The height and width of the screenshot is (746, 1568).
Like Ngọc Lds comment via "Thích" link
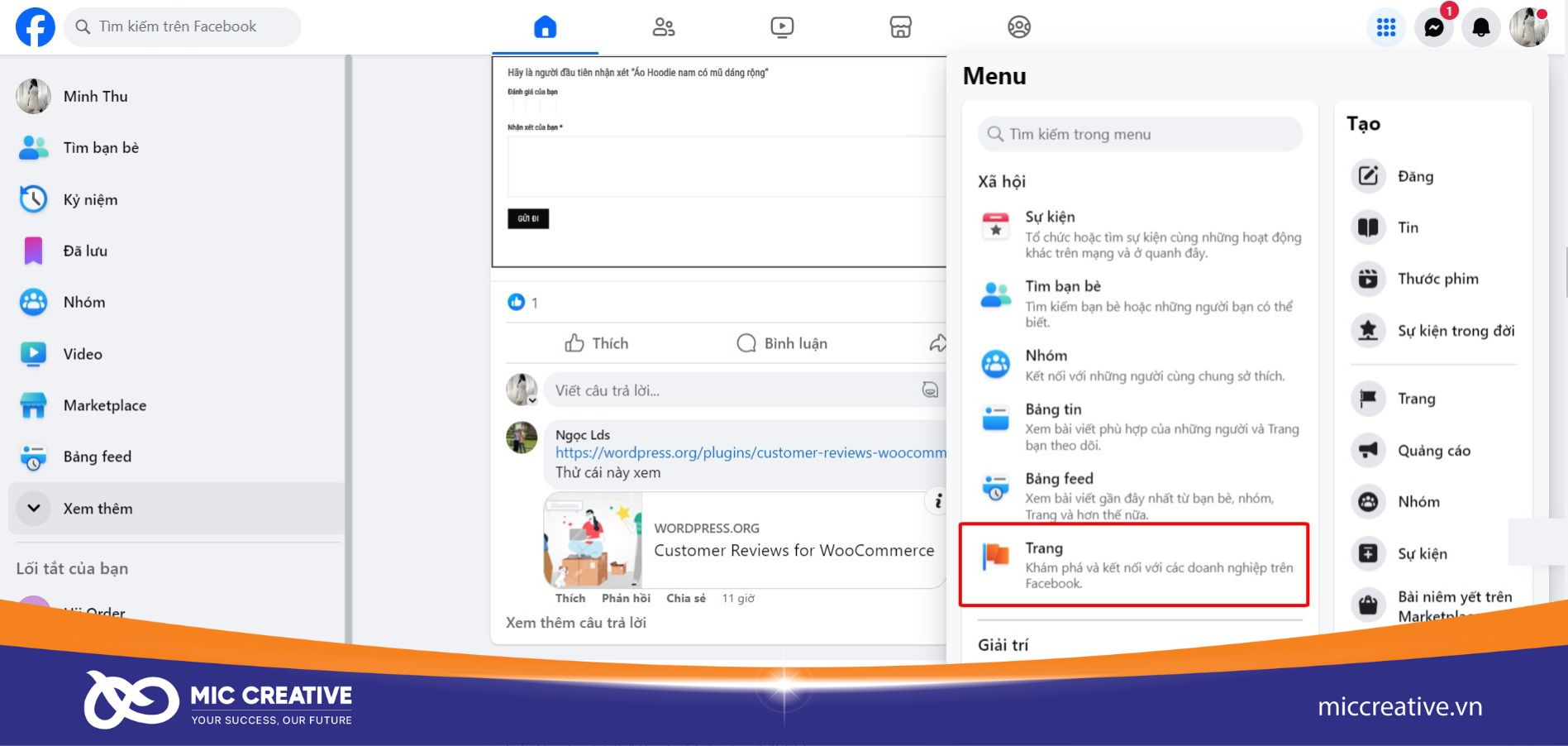[x=570, y=599]
